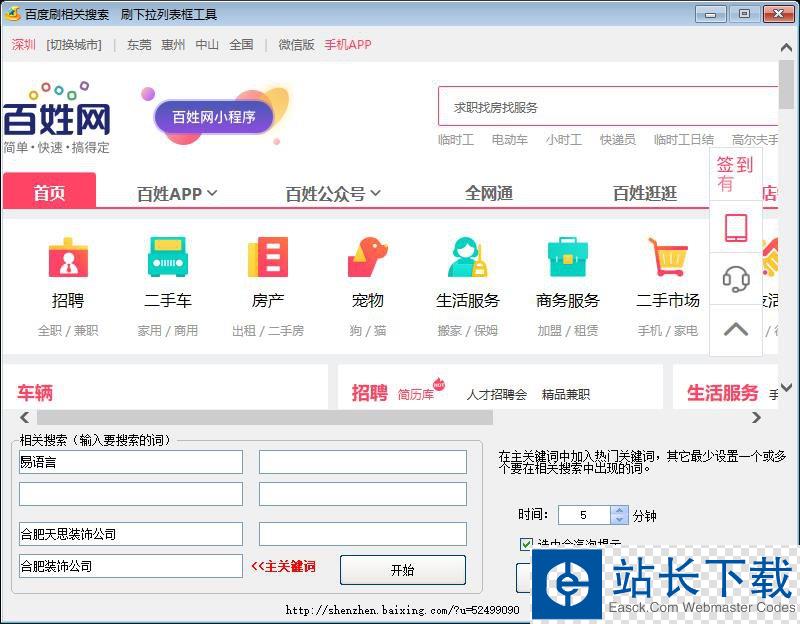Click the 简历库 resume library link
The width and height of the screenshot is (800, 624).
click(415, 394)
